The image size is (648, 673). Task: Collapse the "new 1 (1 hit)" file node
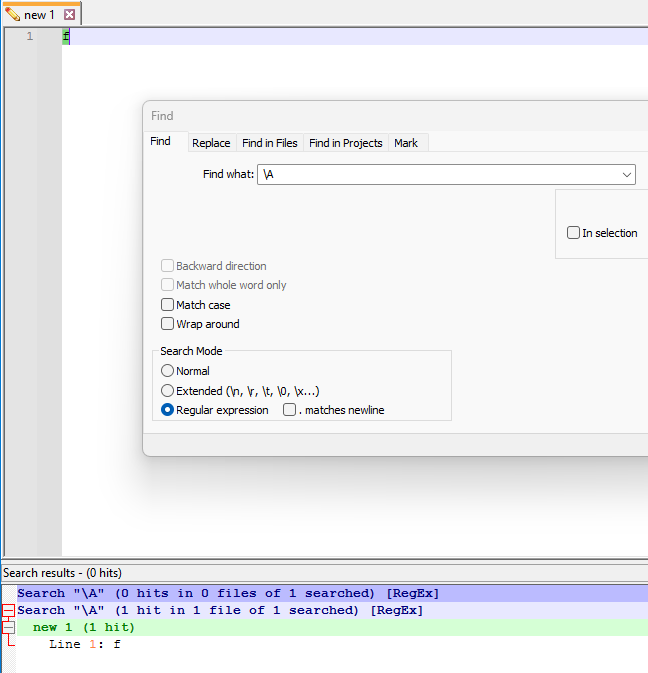coord(8,627)
